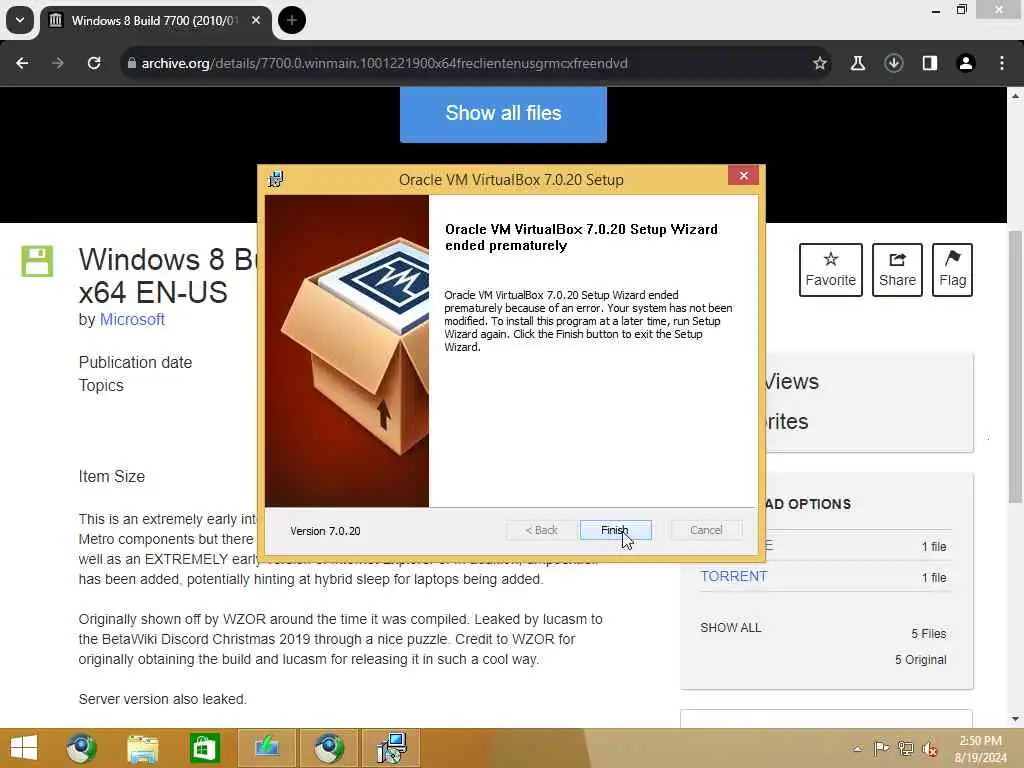Click the VirtualBox installer taskbar icon

click(391, 748)
